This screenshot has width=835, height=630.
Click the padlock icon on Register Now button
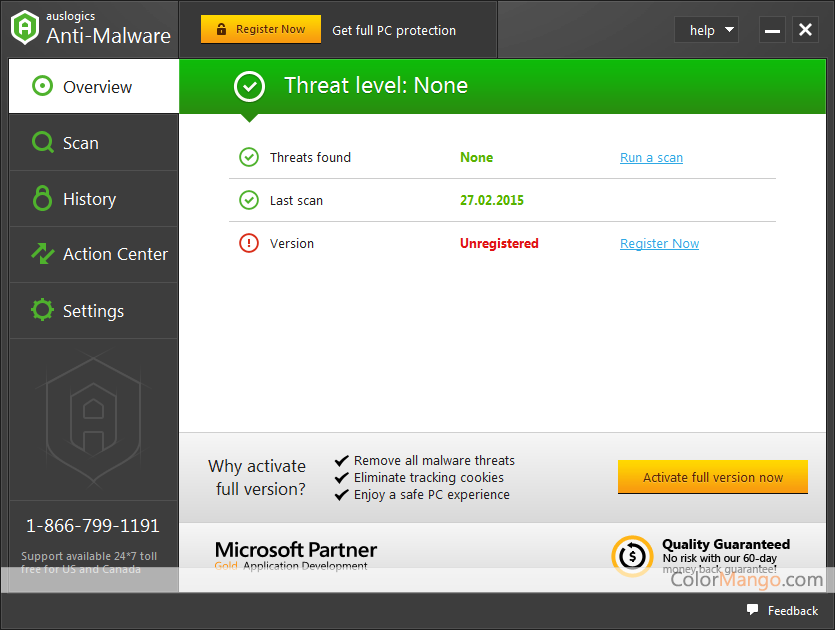click(222, 29)
